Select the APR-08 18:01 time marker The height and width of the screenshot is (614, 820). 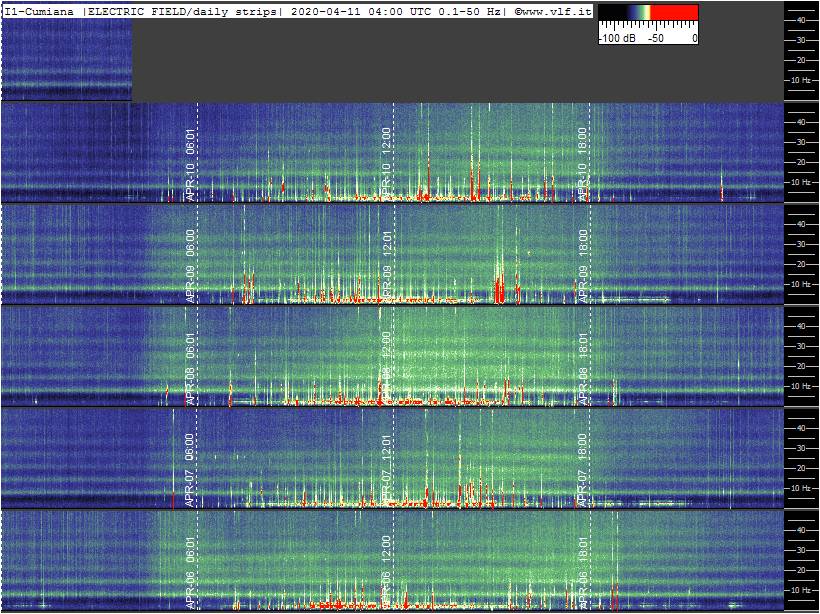583,368
